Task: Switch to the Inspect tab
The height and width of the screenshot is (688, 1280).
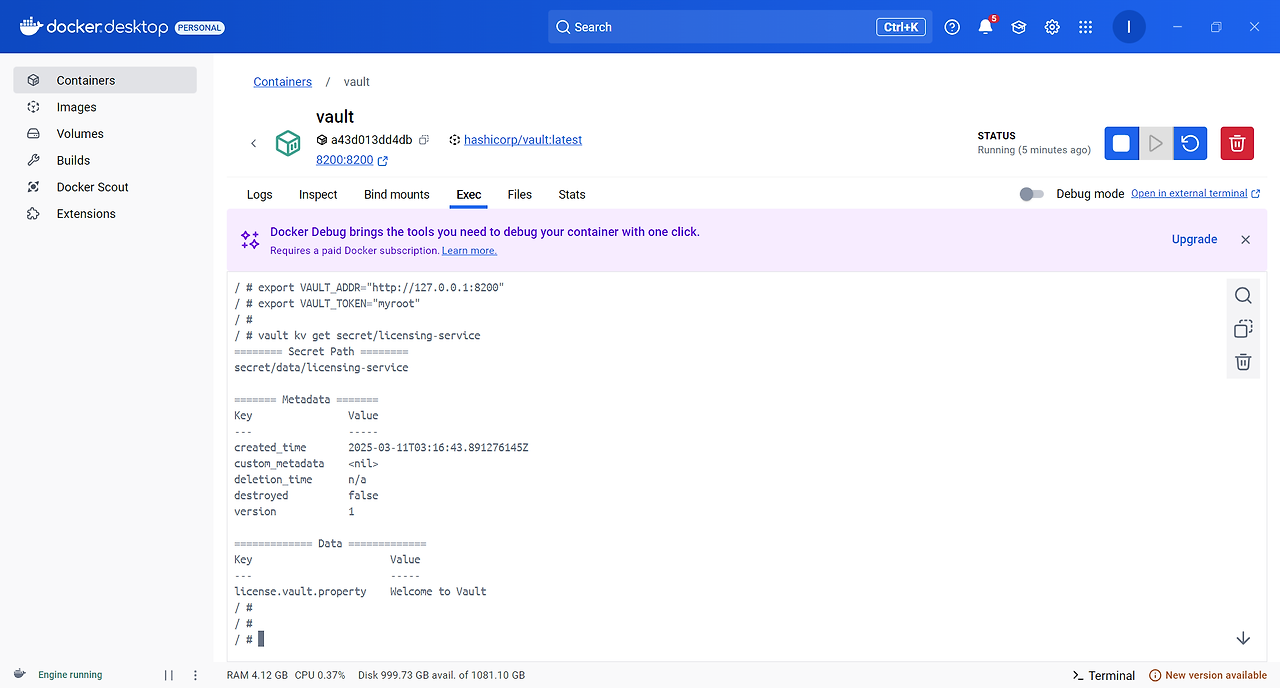Action: point(318,194)
